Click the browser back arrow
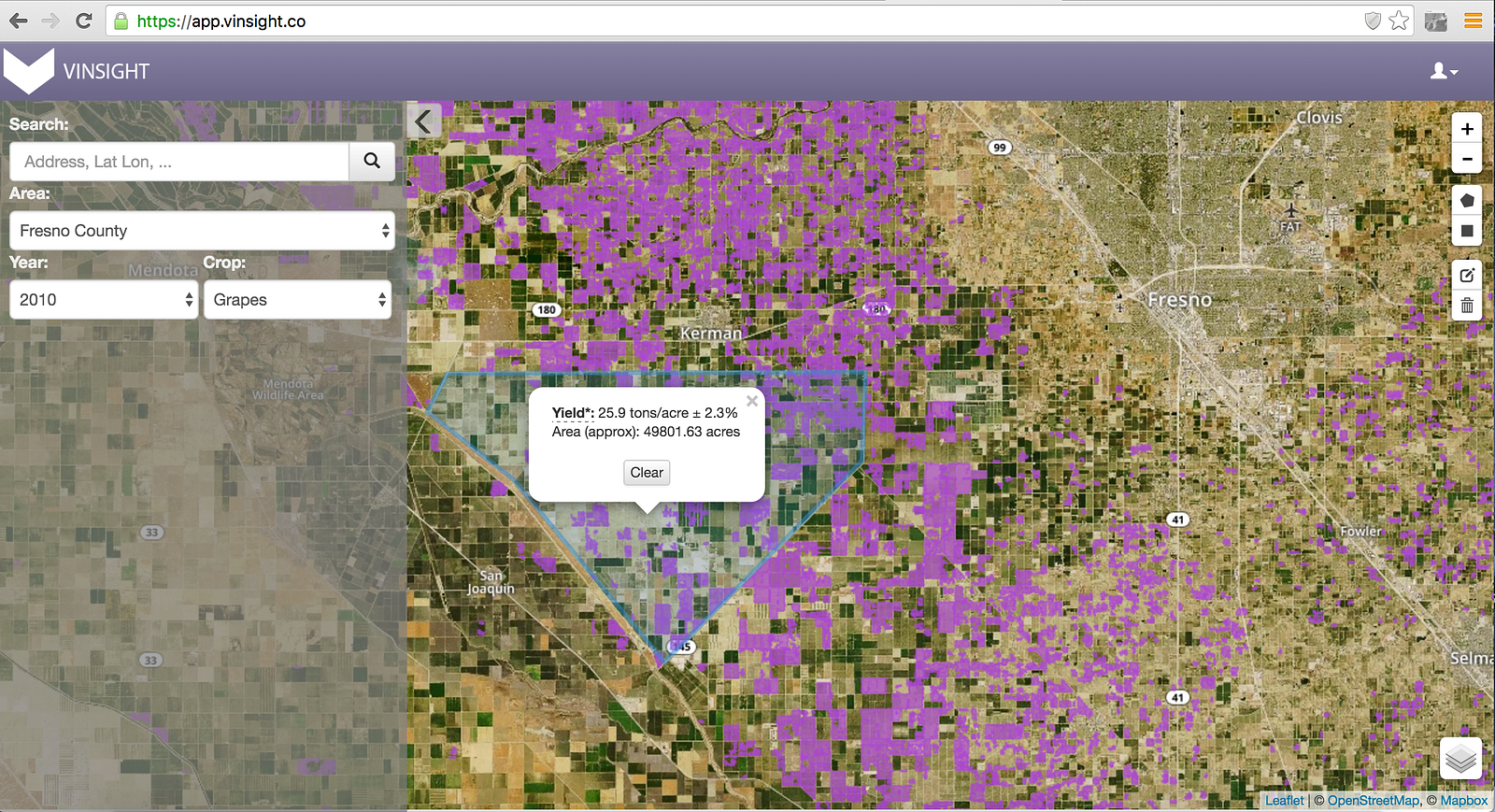 tap(19, 21)
